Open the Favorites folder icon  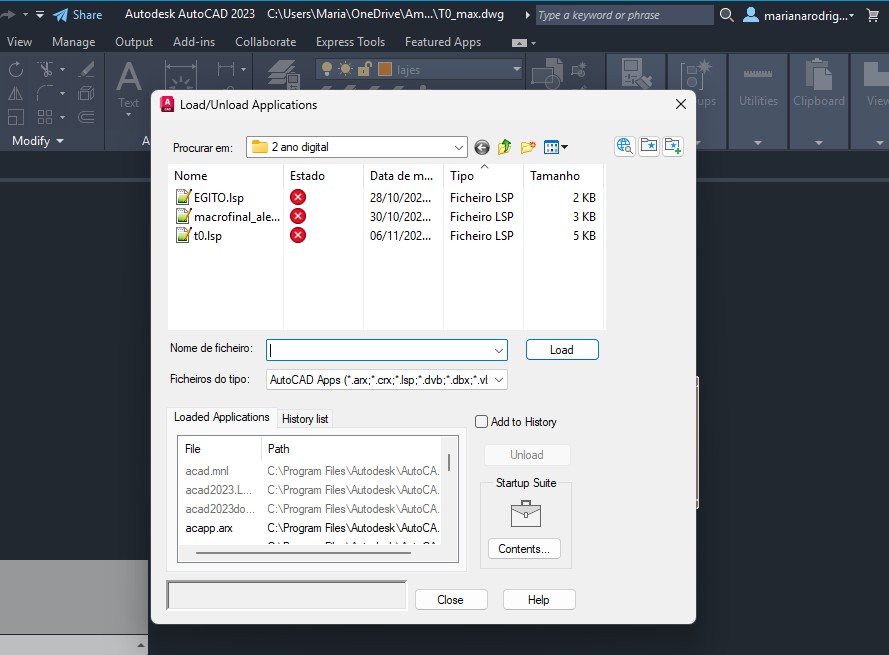(x=649, y=146)
